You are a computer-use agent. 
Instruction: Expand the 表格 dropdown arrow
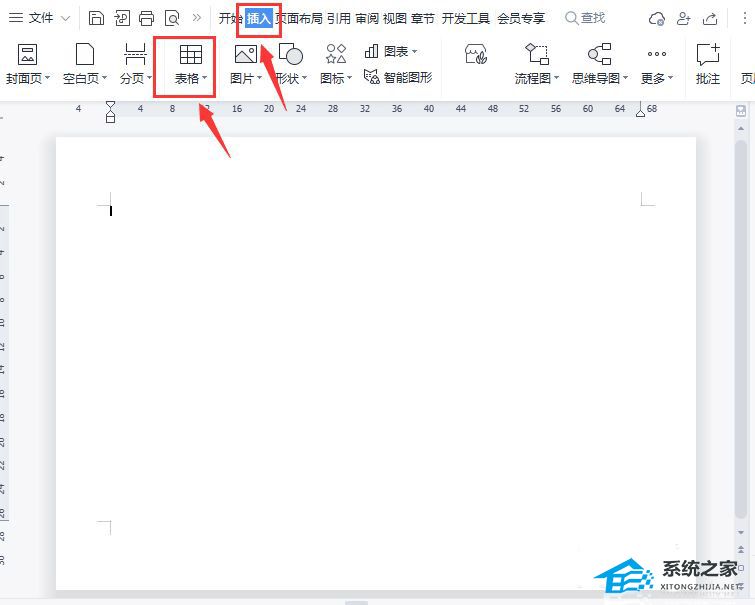[x=205, y=77]
